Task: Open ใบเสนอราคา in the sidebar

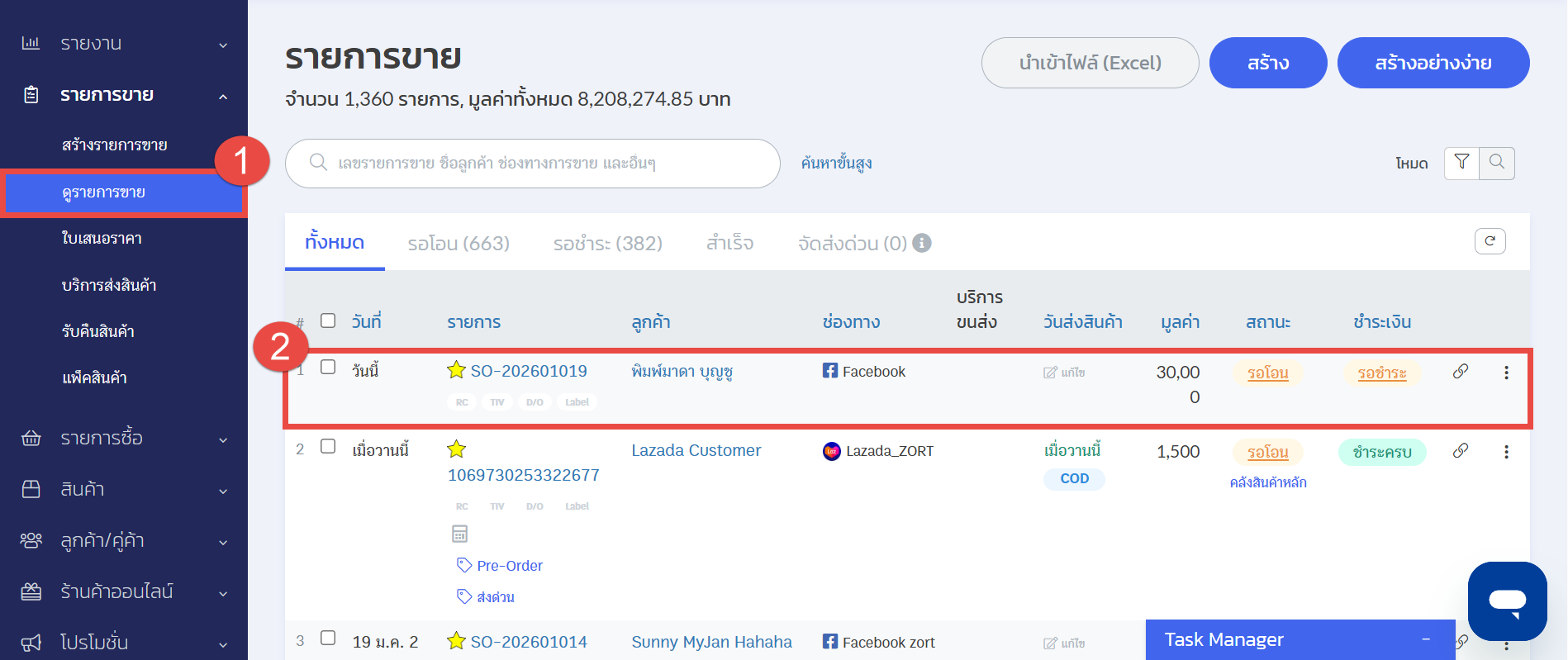Action: pyautogui.click(x=102, y=239)
